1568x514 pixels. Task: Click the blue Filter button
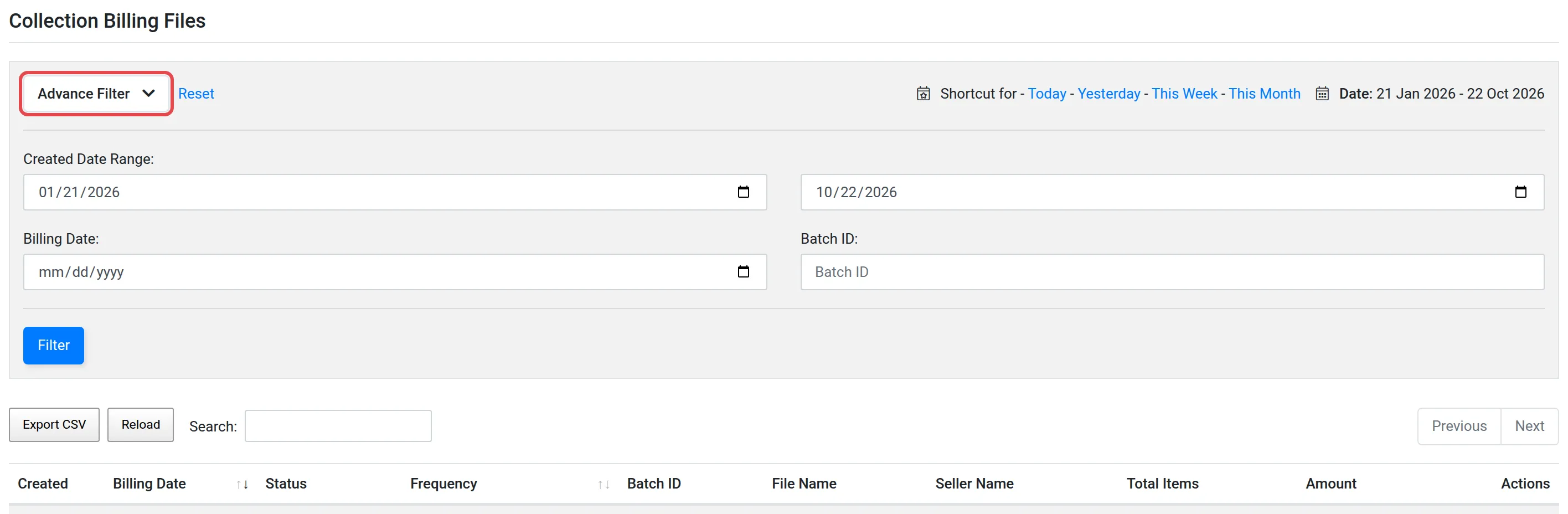tap(54, 345)
